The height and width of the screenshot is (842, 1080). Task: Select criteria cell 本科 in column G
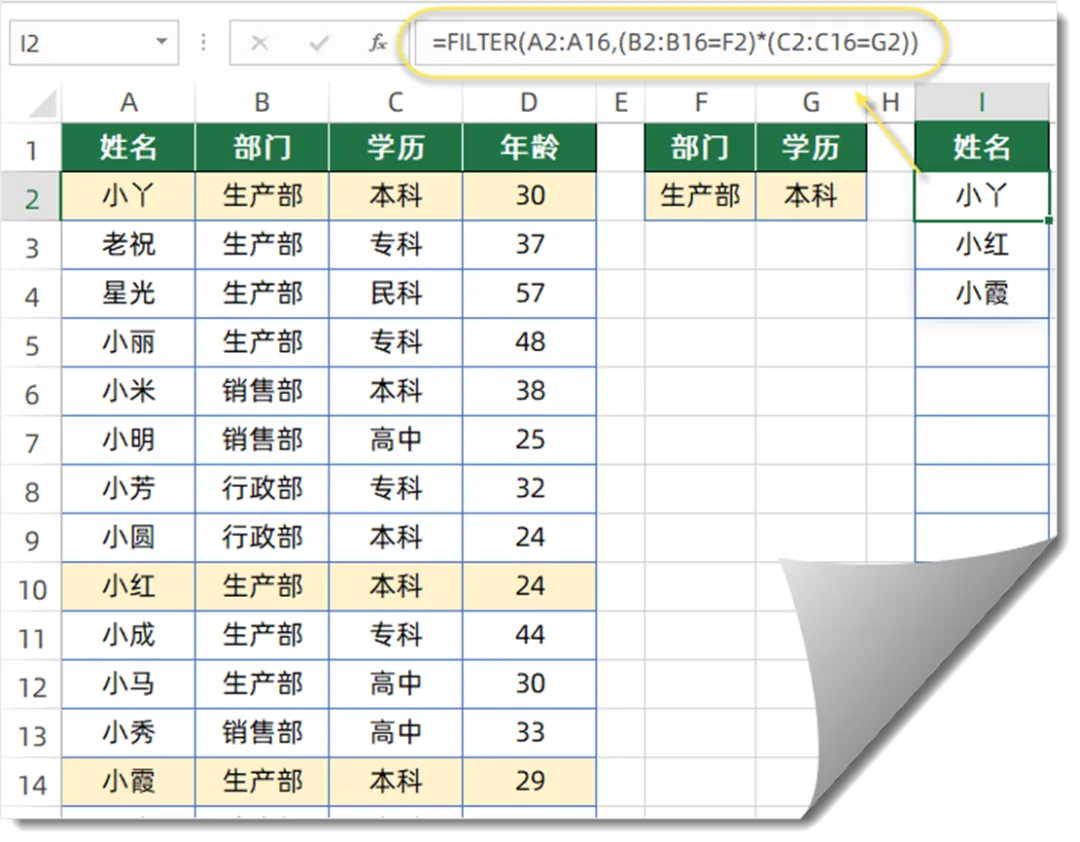[811, 196]
